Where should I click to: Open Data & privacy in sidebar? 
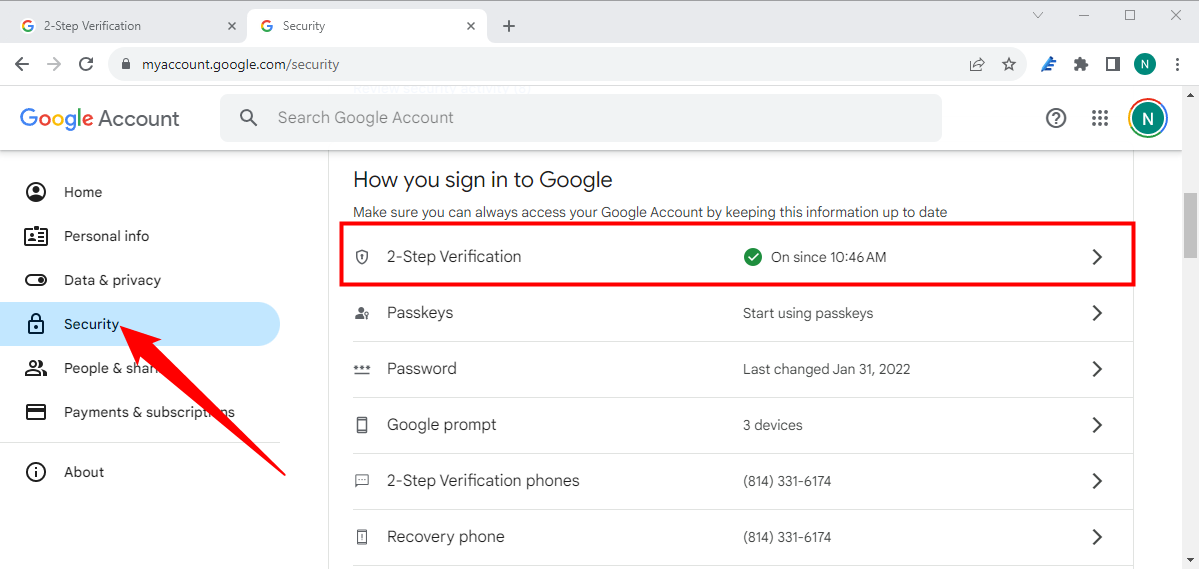pos(112,280)
